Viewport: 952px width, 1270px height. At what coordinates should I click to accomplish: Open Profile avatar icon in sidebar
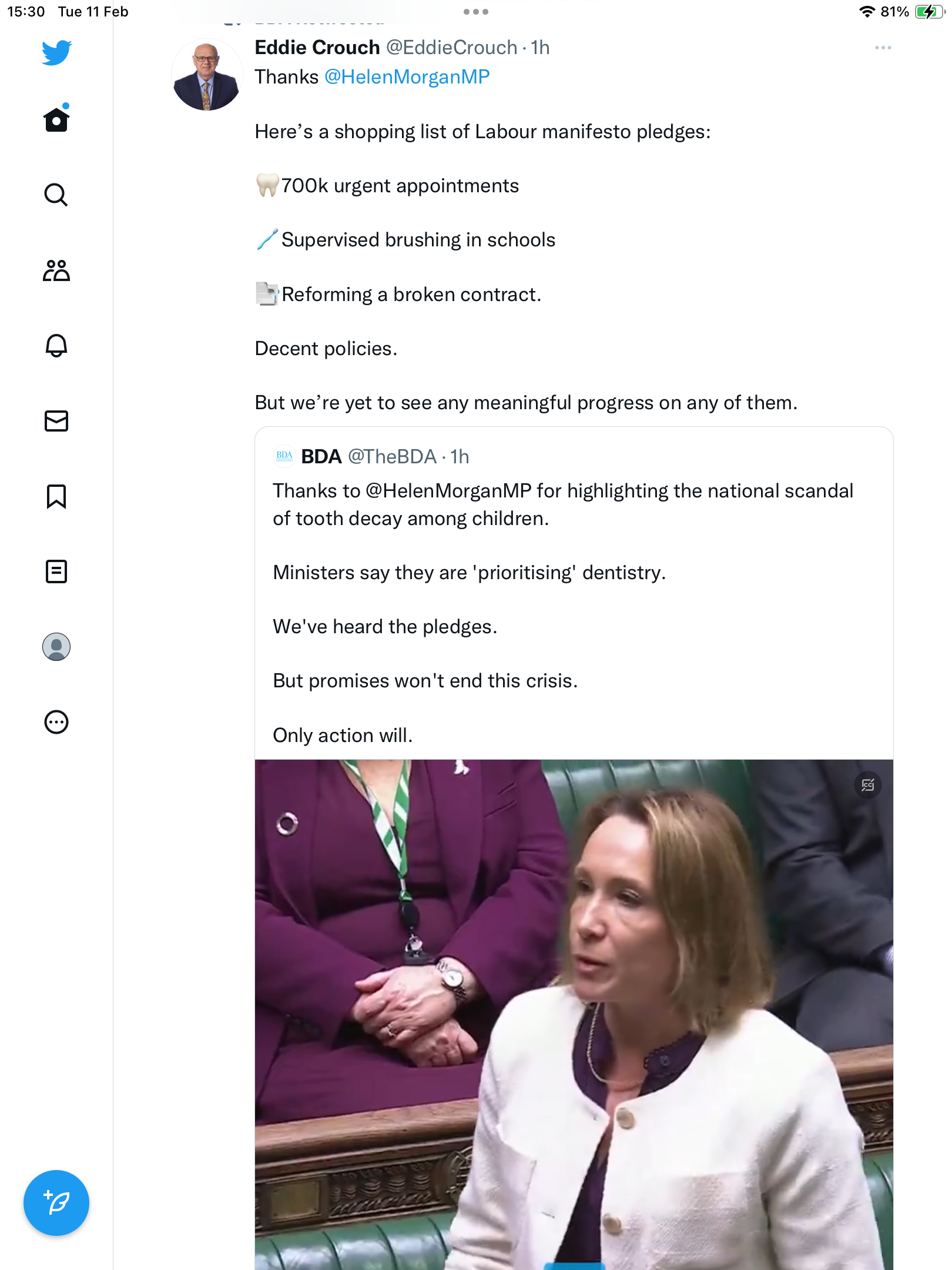(56, 647)
